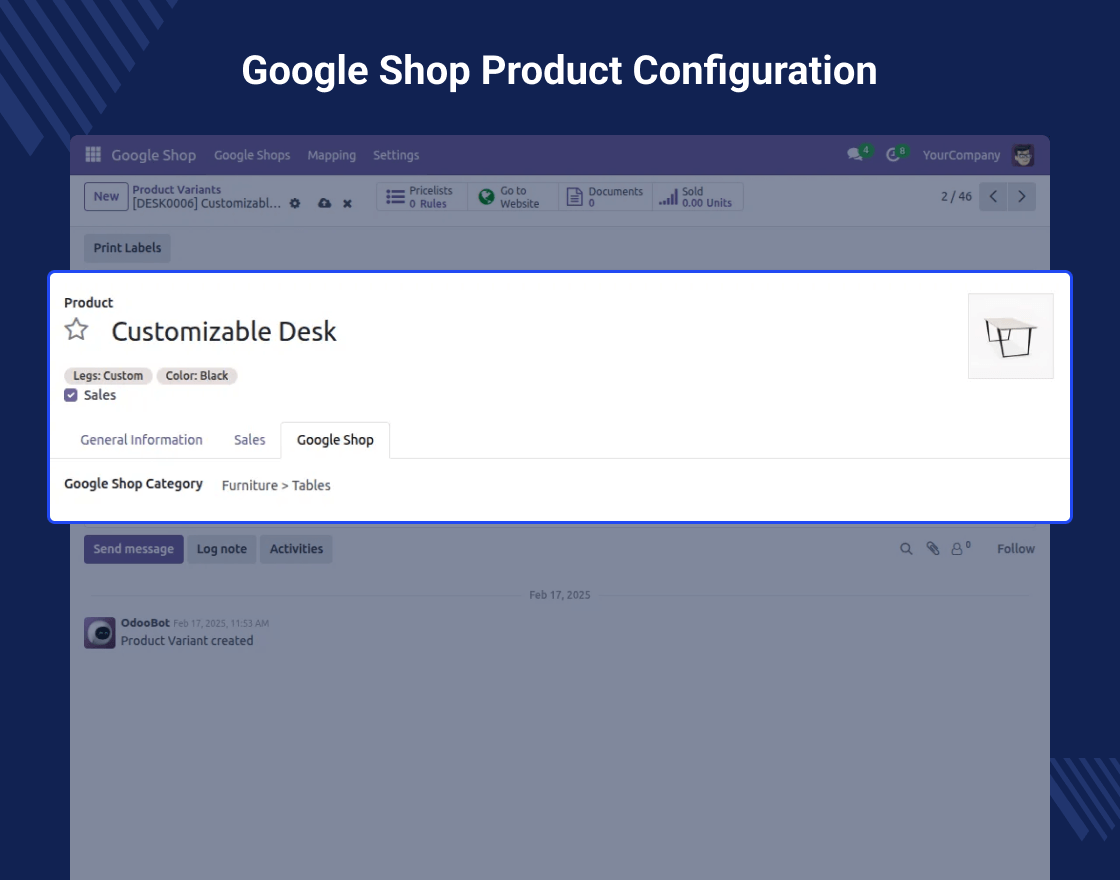Click the paperclip attachments icon
This screenshot has height=880, width=1120.
tap(933, 549)
